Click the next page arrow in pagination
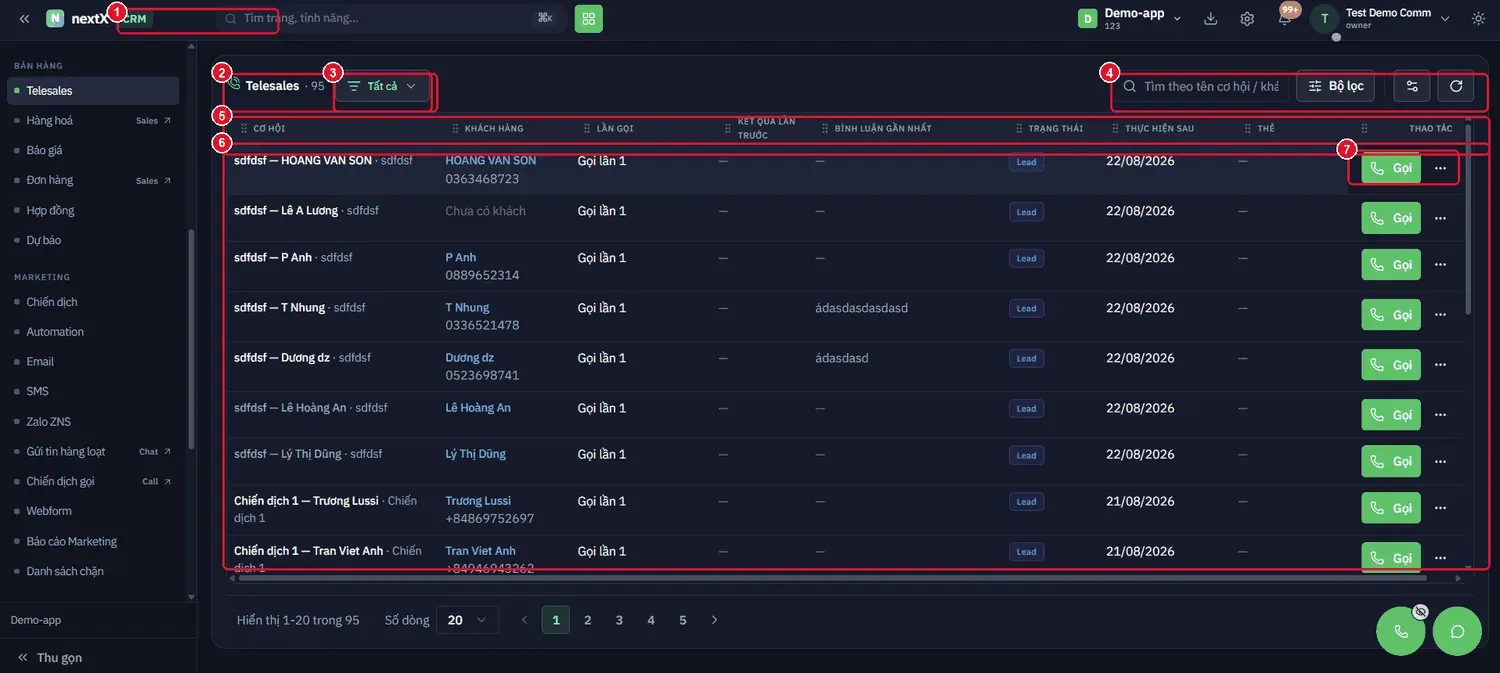Image resolution: width=1500 pixels, height=673 pixels. tap(714, 620)
